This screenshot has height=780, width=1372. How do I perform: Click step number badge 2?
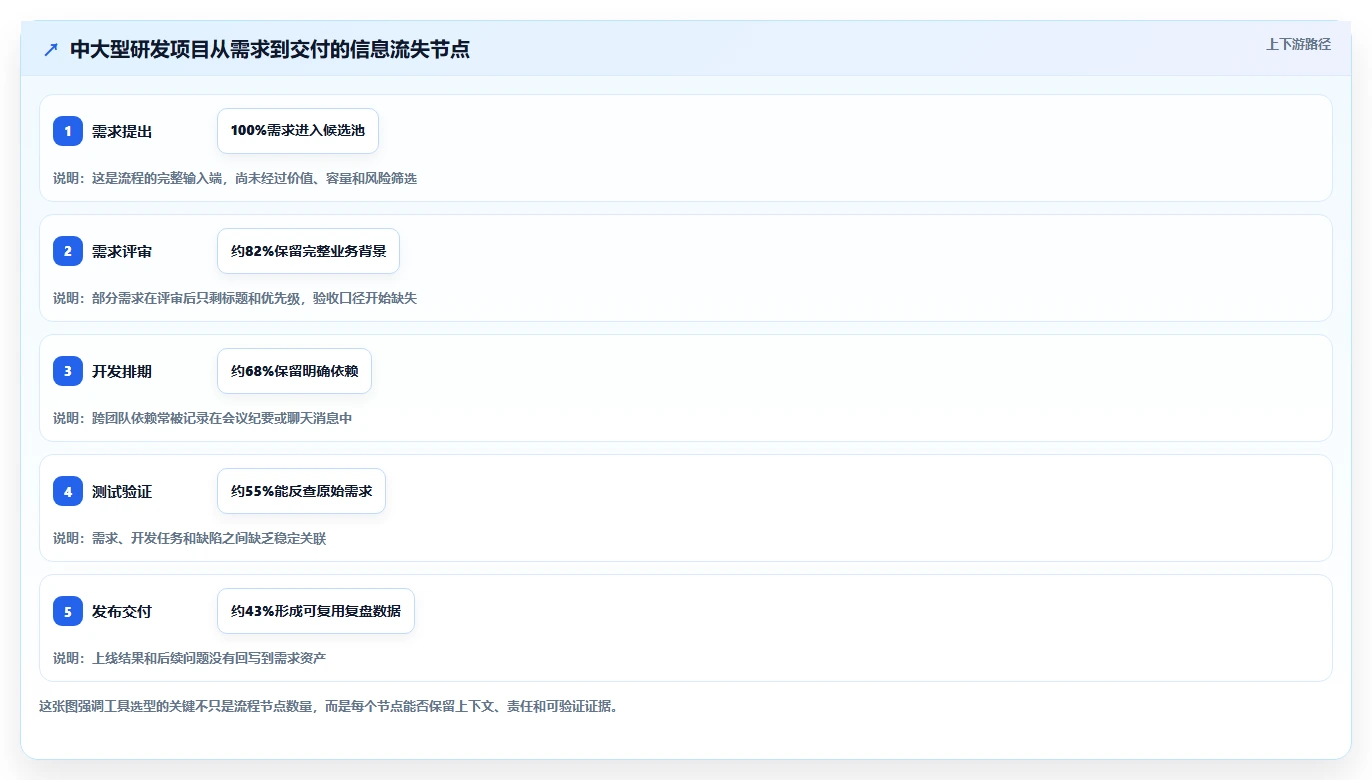[68, 251]
